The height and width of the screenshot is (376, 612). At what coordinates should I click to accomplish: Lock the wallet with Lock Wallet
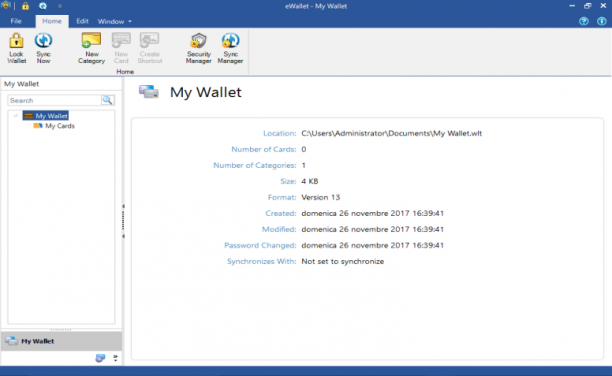tap(16, 48)
